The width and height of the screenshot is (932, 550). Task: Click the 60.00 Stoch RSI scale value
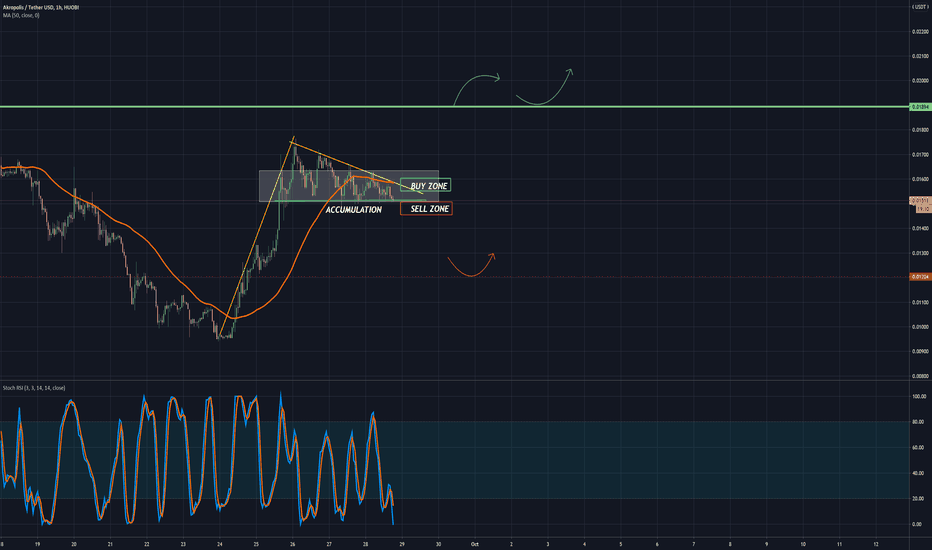point(918,447)
